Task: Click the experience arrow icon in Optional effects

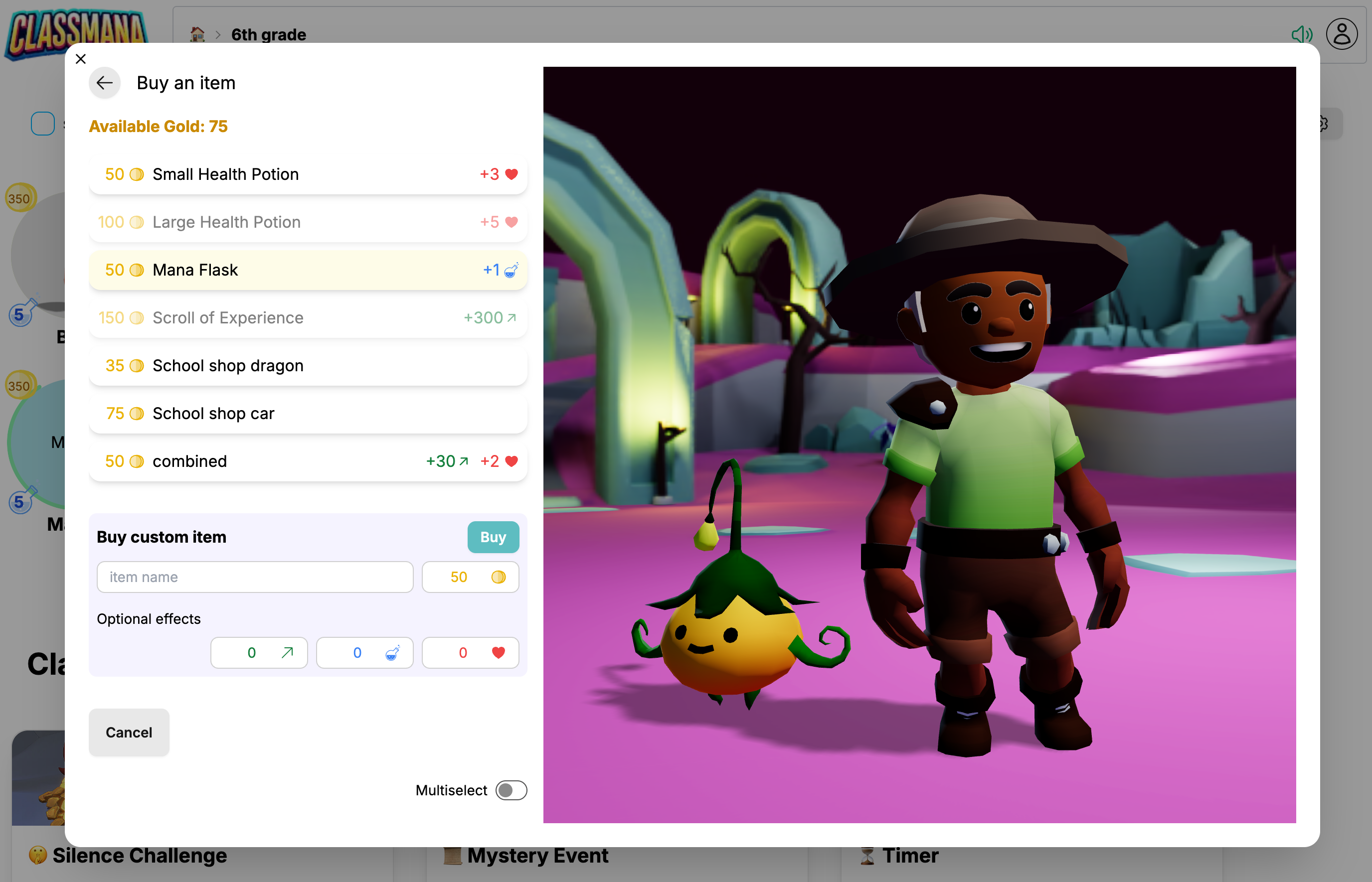Action: point(288,653)
